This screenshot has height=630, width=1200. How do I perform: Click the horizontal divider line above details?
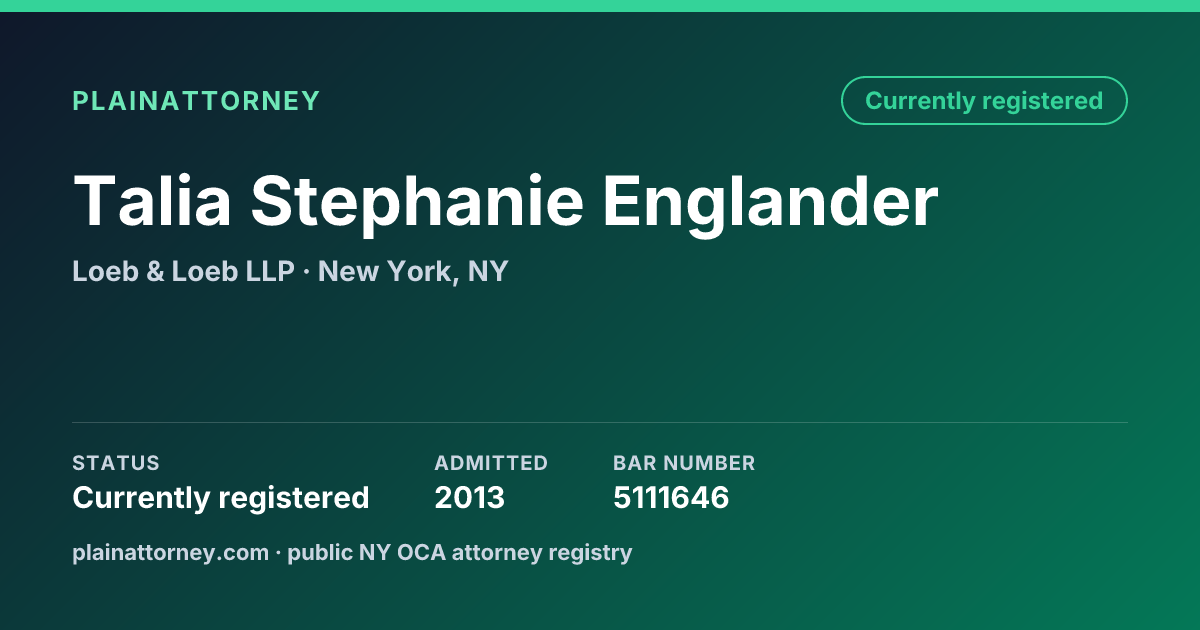click(x=600, y=422)
